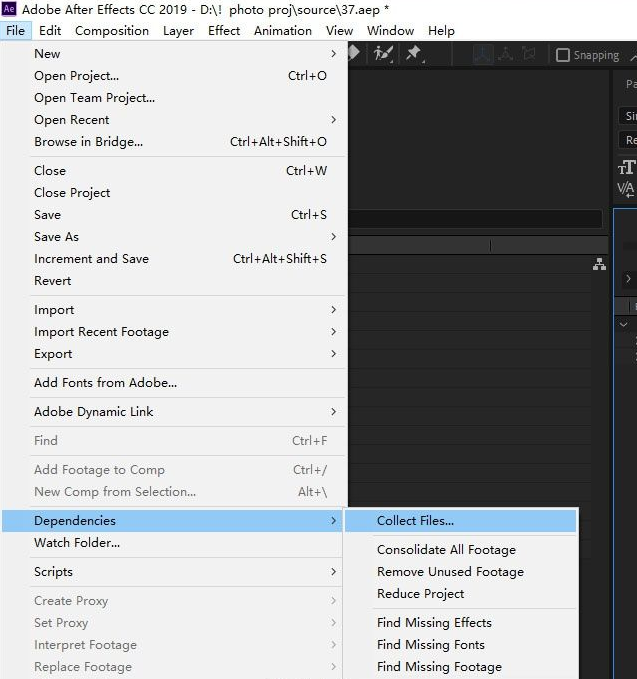
Task: Enable the Snapping checkbox
Action: (563, 55)
